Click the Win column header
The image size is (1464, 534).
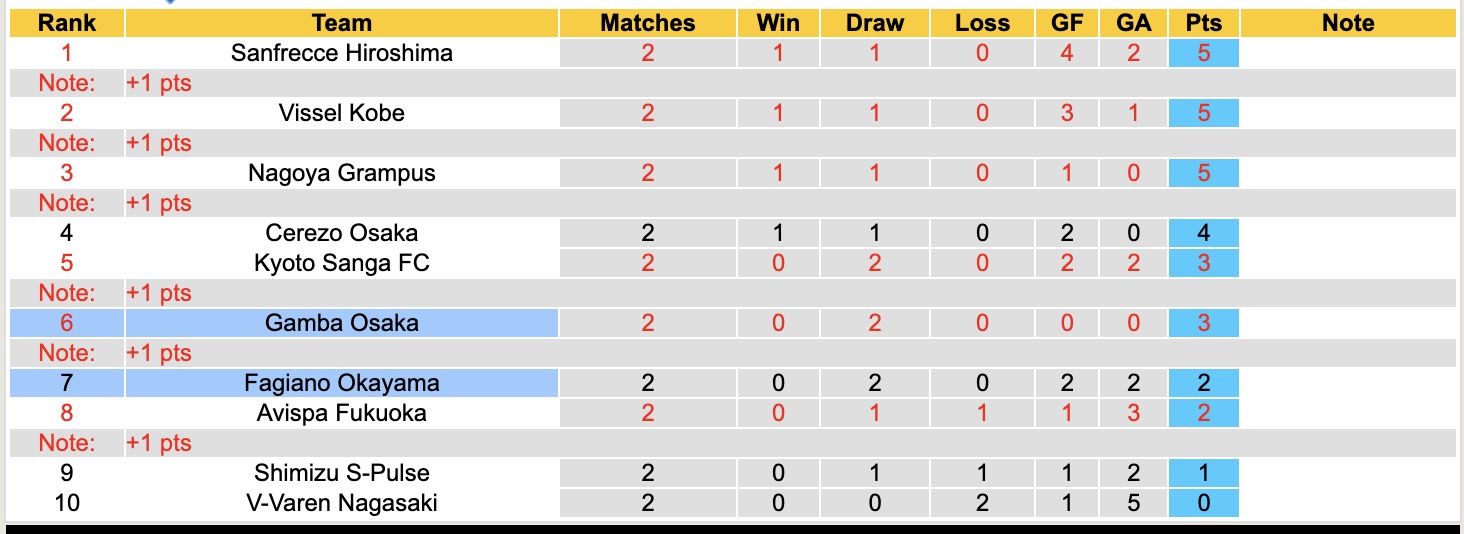[778, 23]
